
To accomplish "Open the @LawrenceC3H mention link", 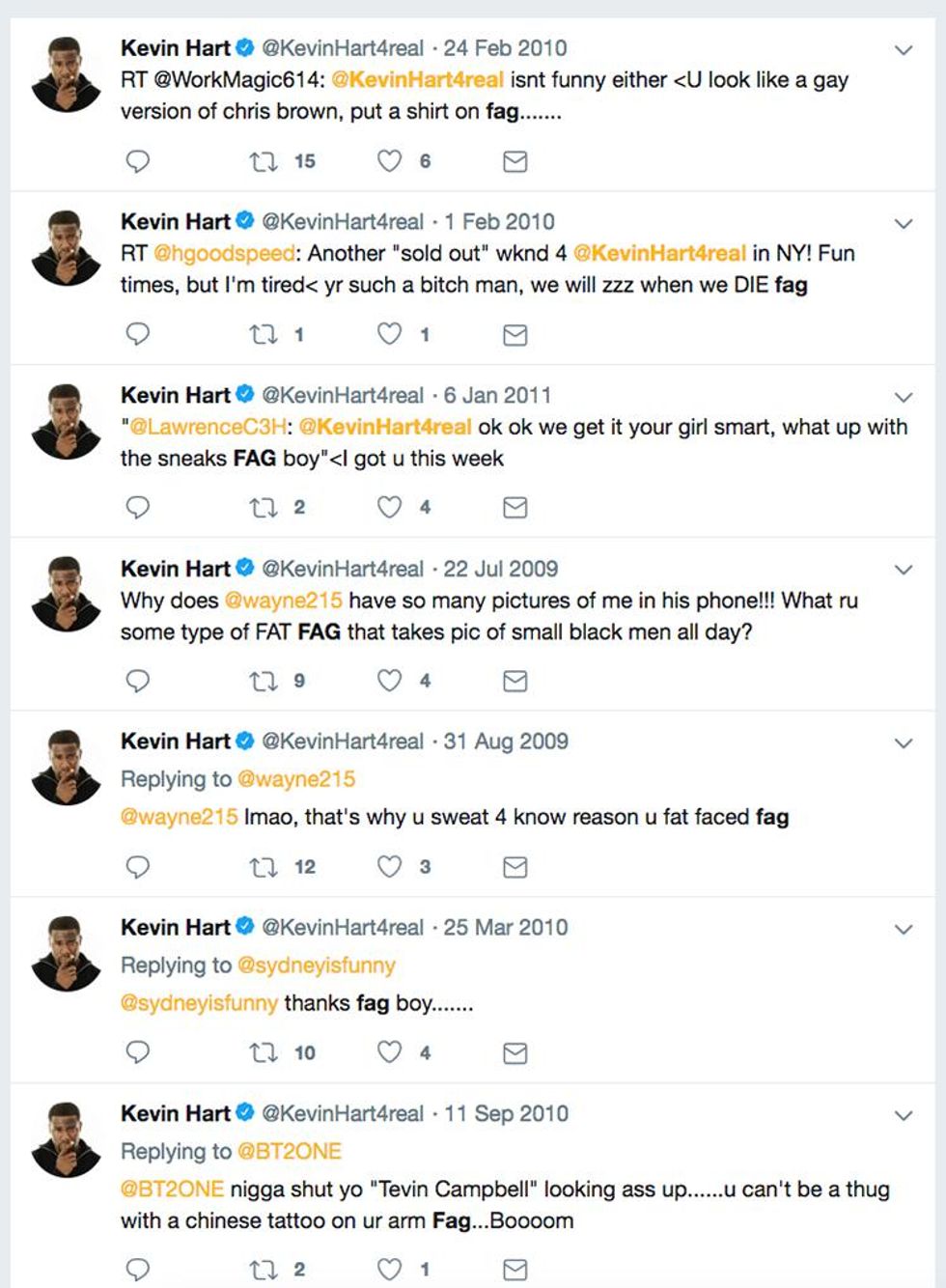I will click(208, 427).
